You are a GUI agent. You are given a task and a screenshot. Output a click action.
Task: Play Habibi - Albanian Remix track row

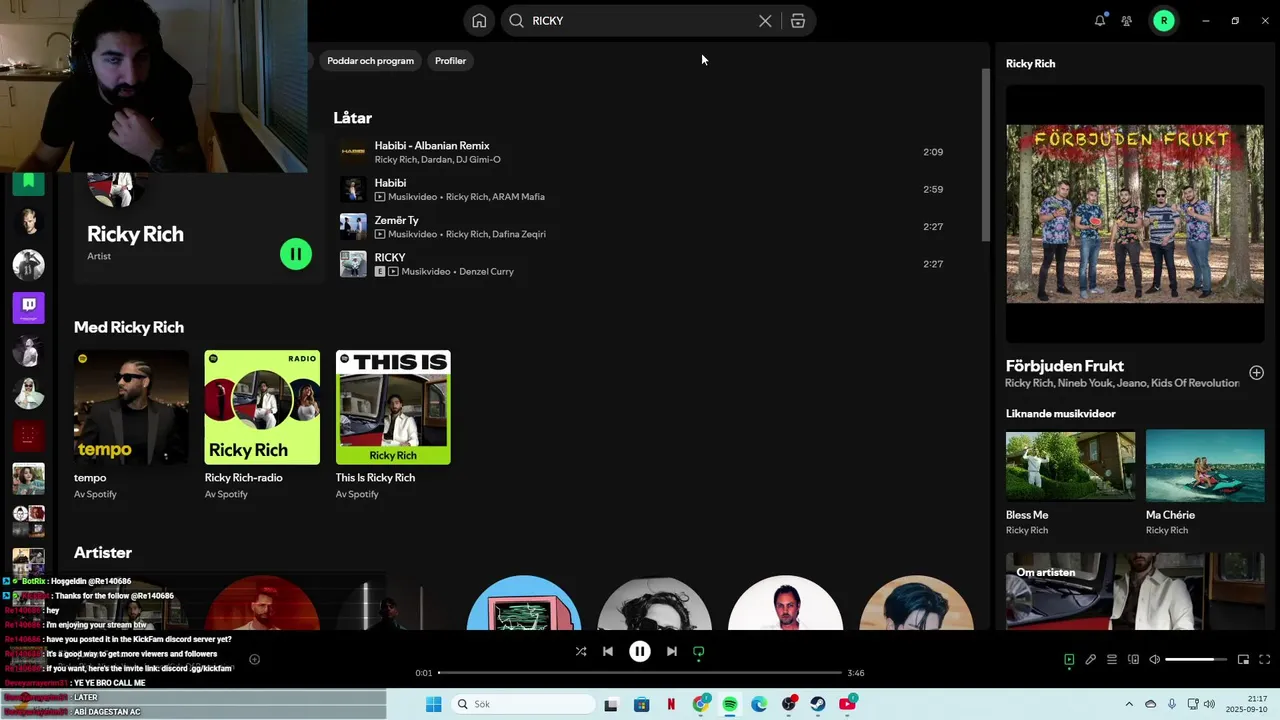640,152
